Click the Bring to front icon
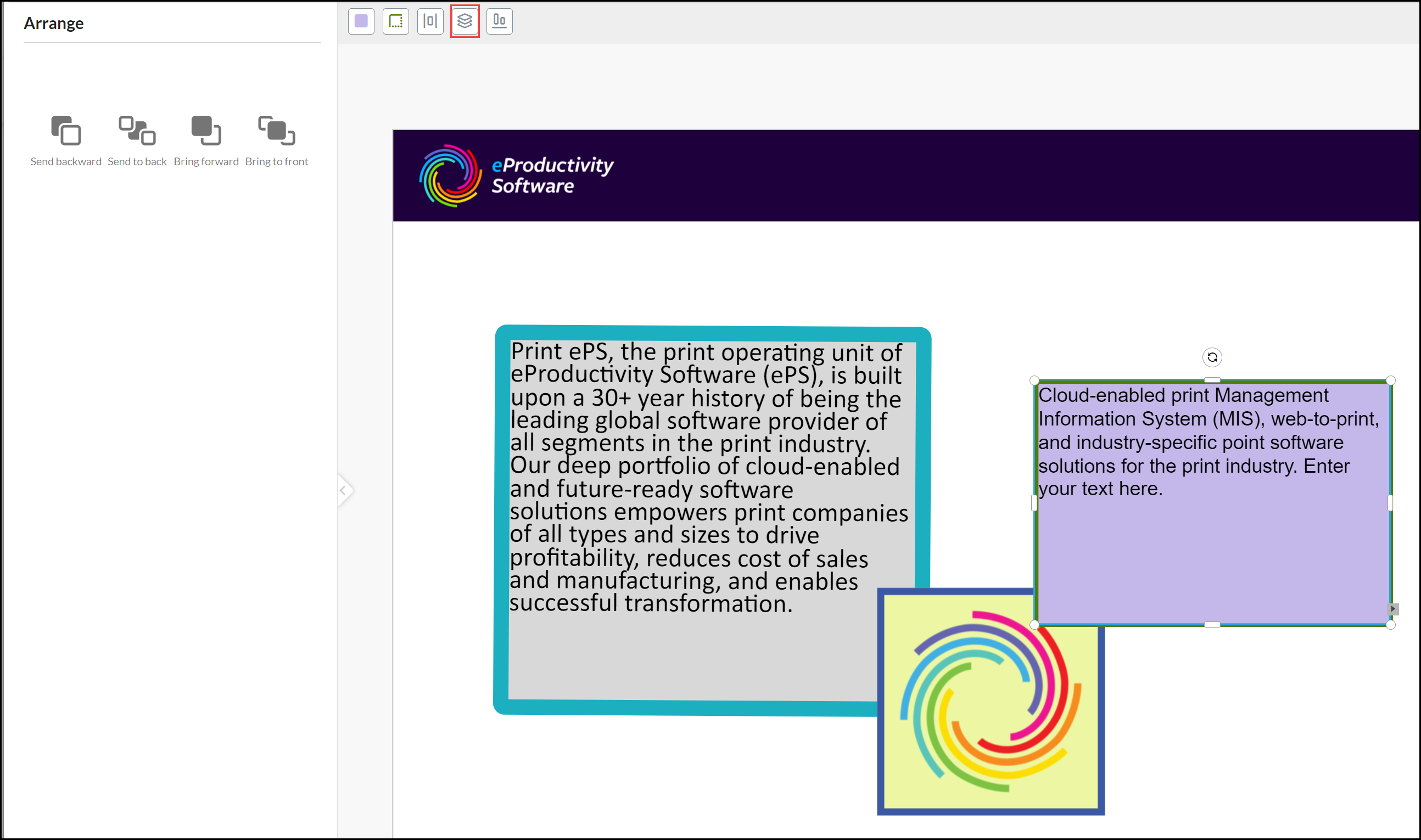Viewport: 1421px width, 840px height. point(276,130)
